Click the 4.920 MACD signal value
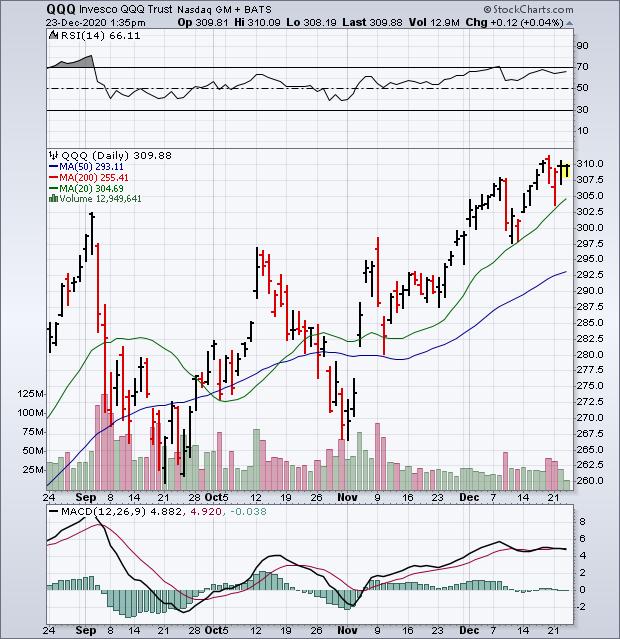Screen dimensions: 620x639 (205, 511)
